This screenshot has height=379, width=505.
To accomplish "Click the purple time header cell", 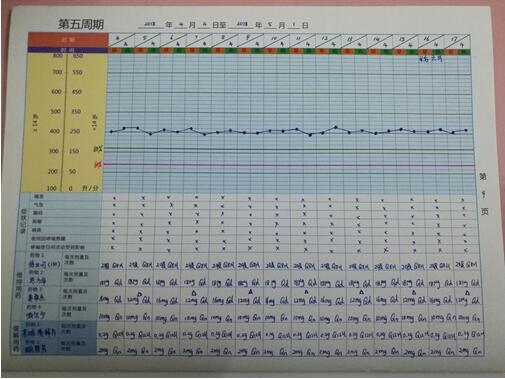I will coord(68,50).
